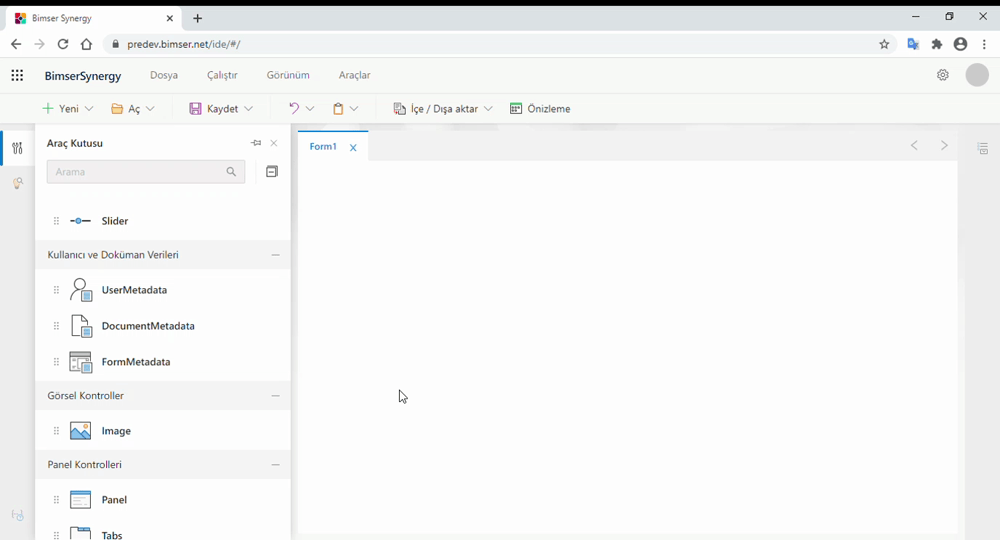Click the Kaydet button
Screen dimensions: 1000x540
(x=221, y=109)
